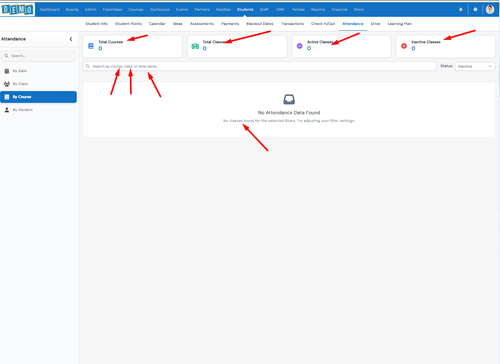Select By Date in the sidebar
500x364 pixels.
(38, 71)
